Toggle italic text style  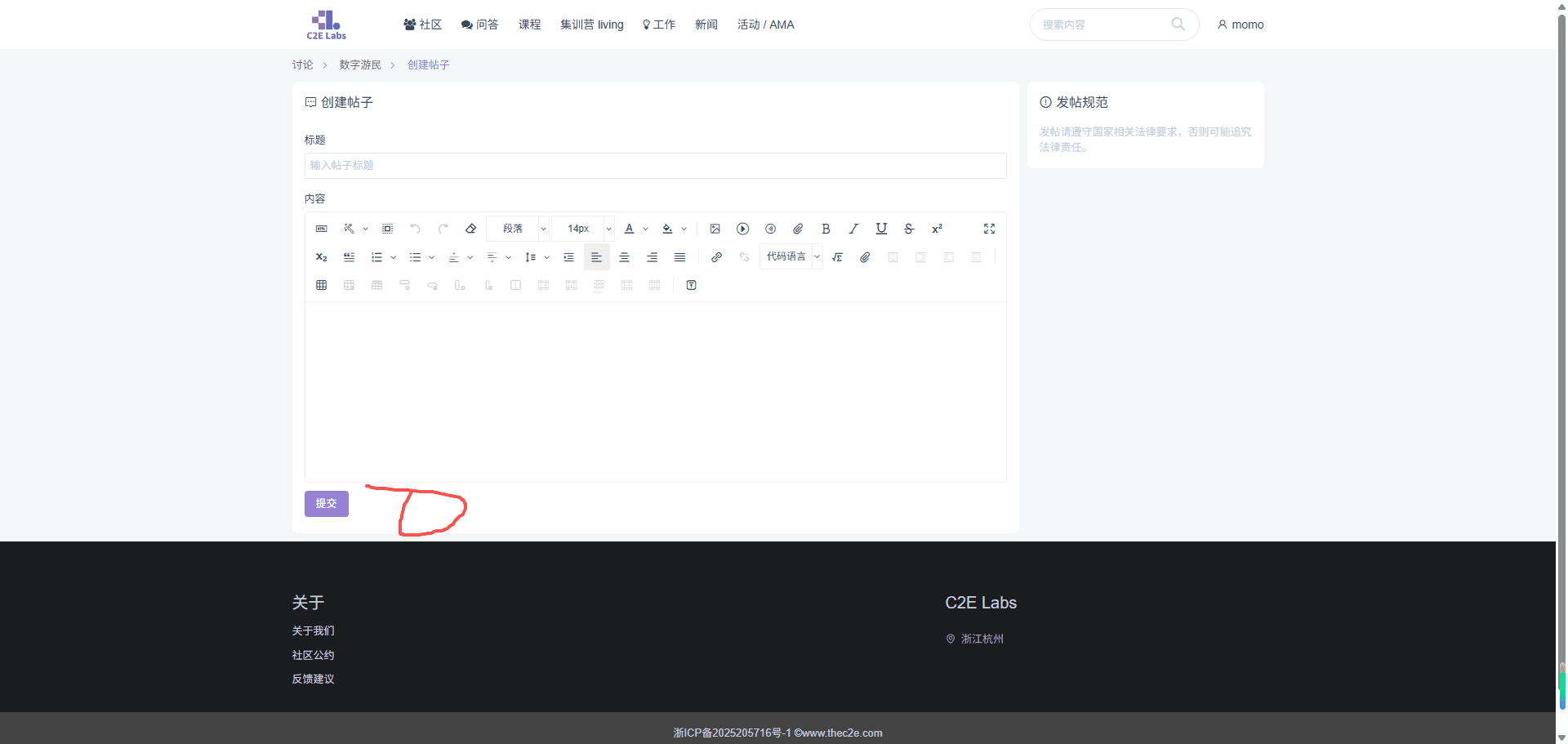(x=853, y=229)
